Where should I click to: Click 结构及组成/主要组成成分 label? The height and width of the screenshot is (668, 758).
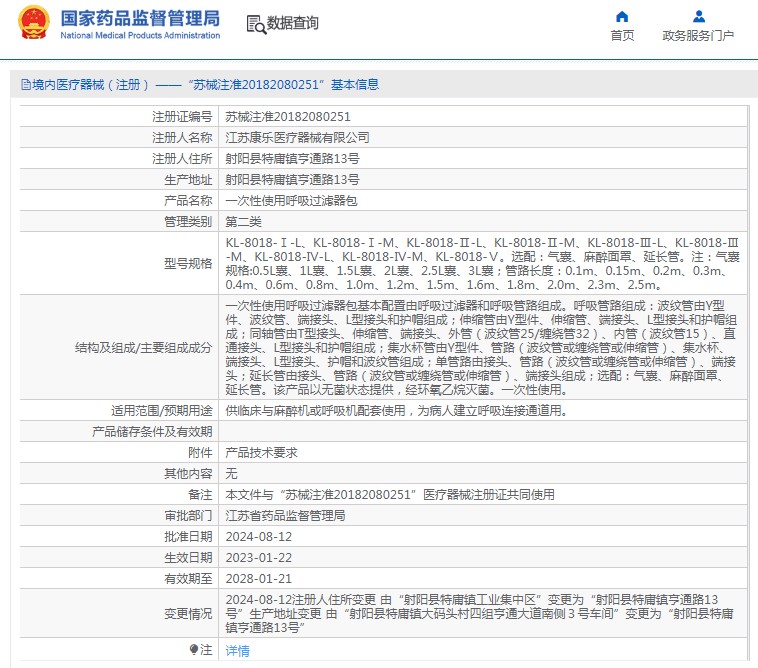[144, 348]
